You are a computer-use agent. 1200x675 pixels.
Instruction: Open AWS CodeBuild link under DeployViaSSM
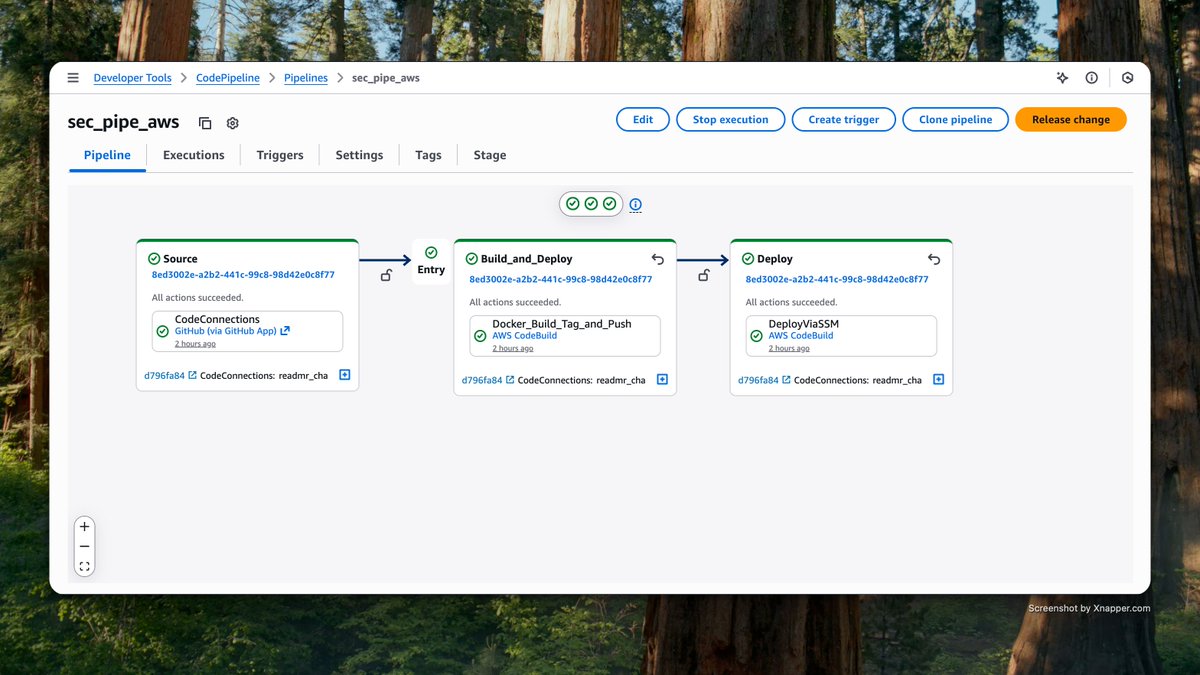(801, 336)
